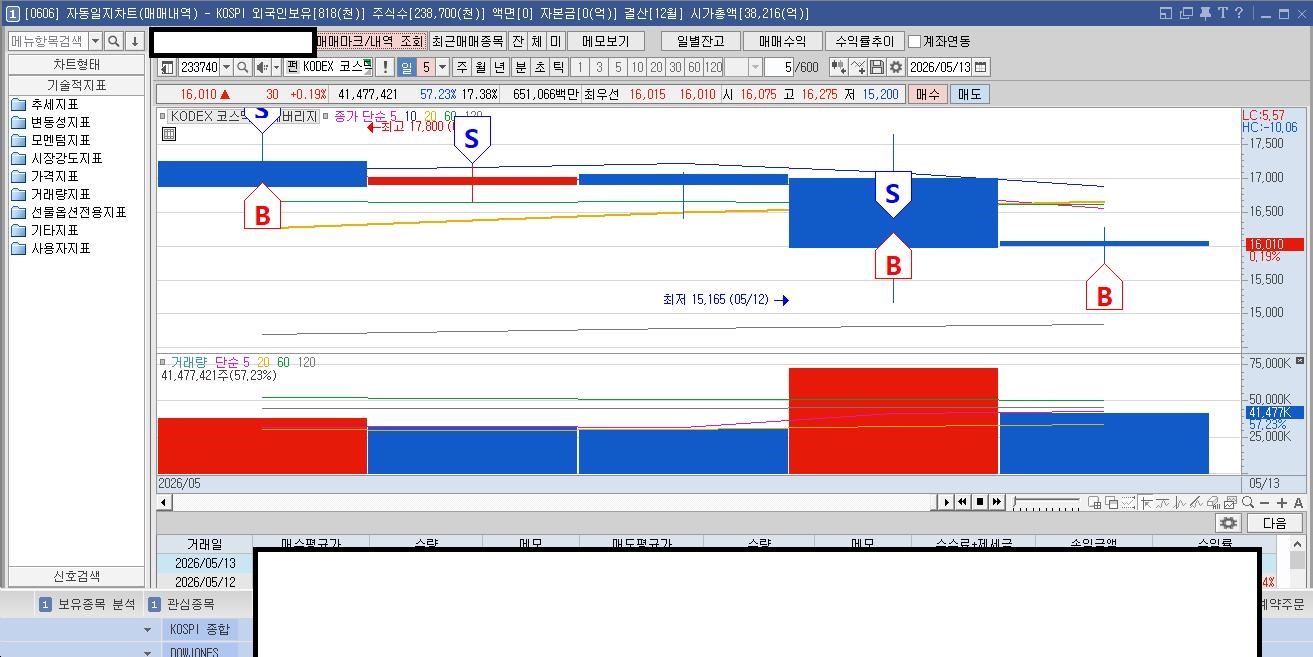
Task: Select the daily 일 chart period
Action: tap(407, 67)
